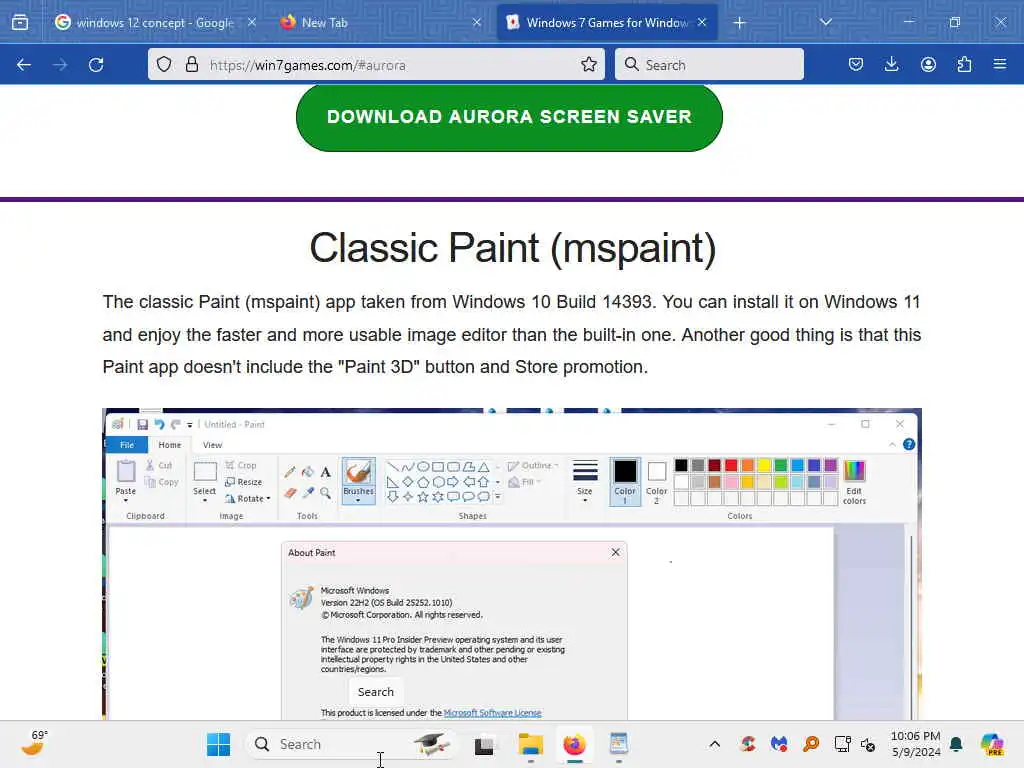Show hidden system tray icons
This screenshot has height=768, width=1024.
coord(714,744)
